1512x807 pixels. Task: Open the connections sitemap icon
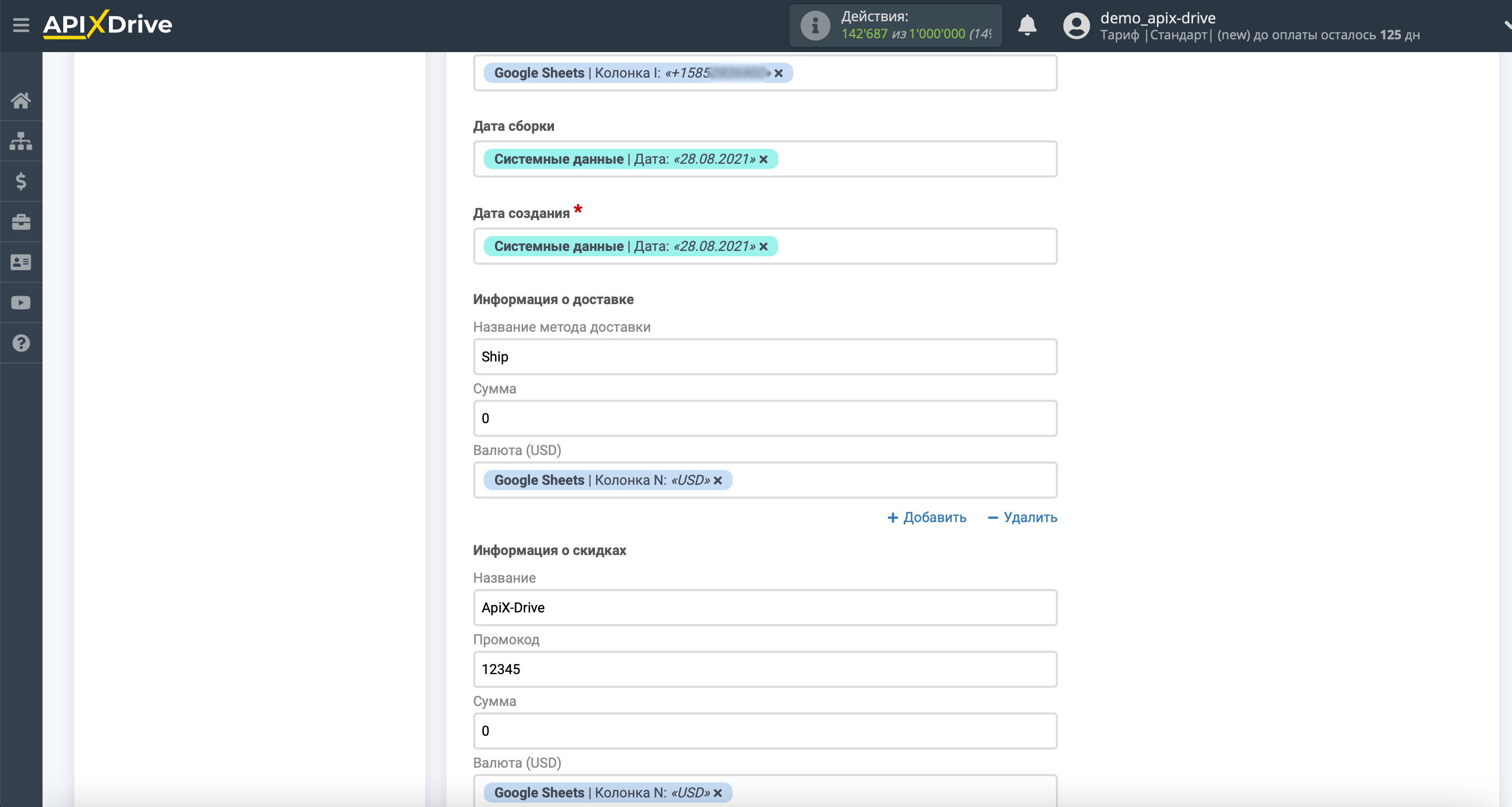[21, 141]
